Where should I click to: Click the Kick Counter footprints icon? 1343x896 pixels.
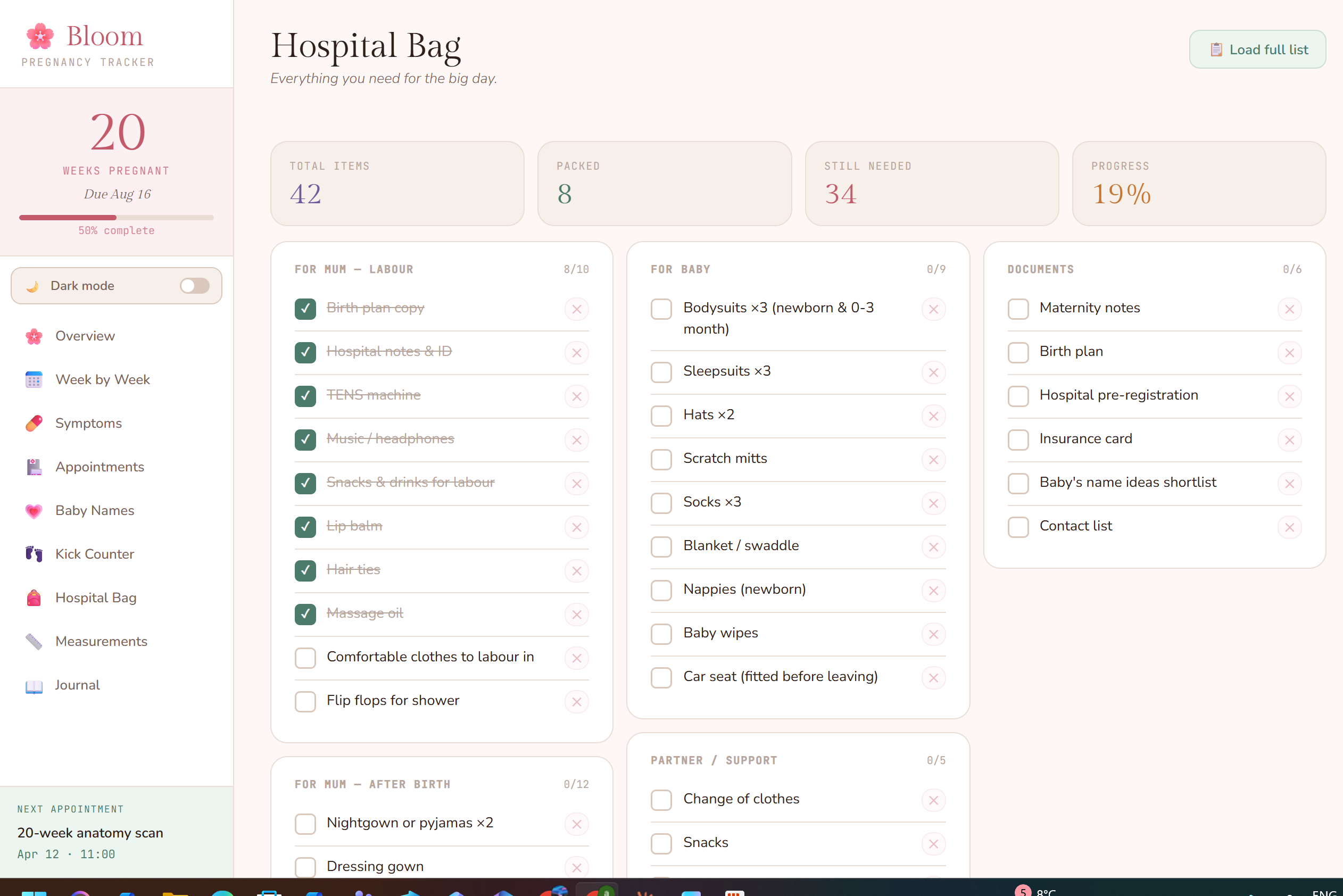click(x=34, y=554)
